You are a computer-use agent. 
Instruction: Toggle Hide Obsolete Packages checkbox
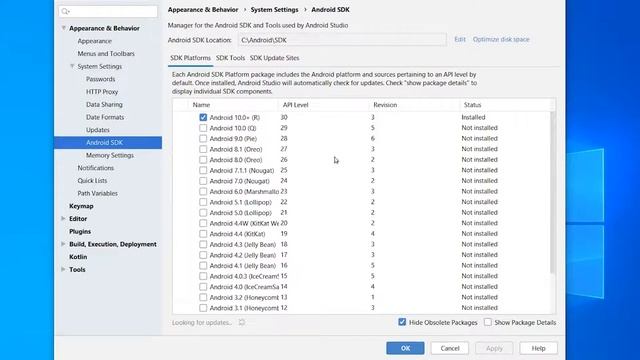pos(402,322)
